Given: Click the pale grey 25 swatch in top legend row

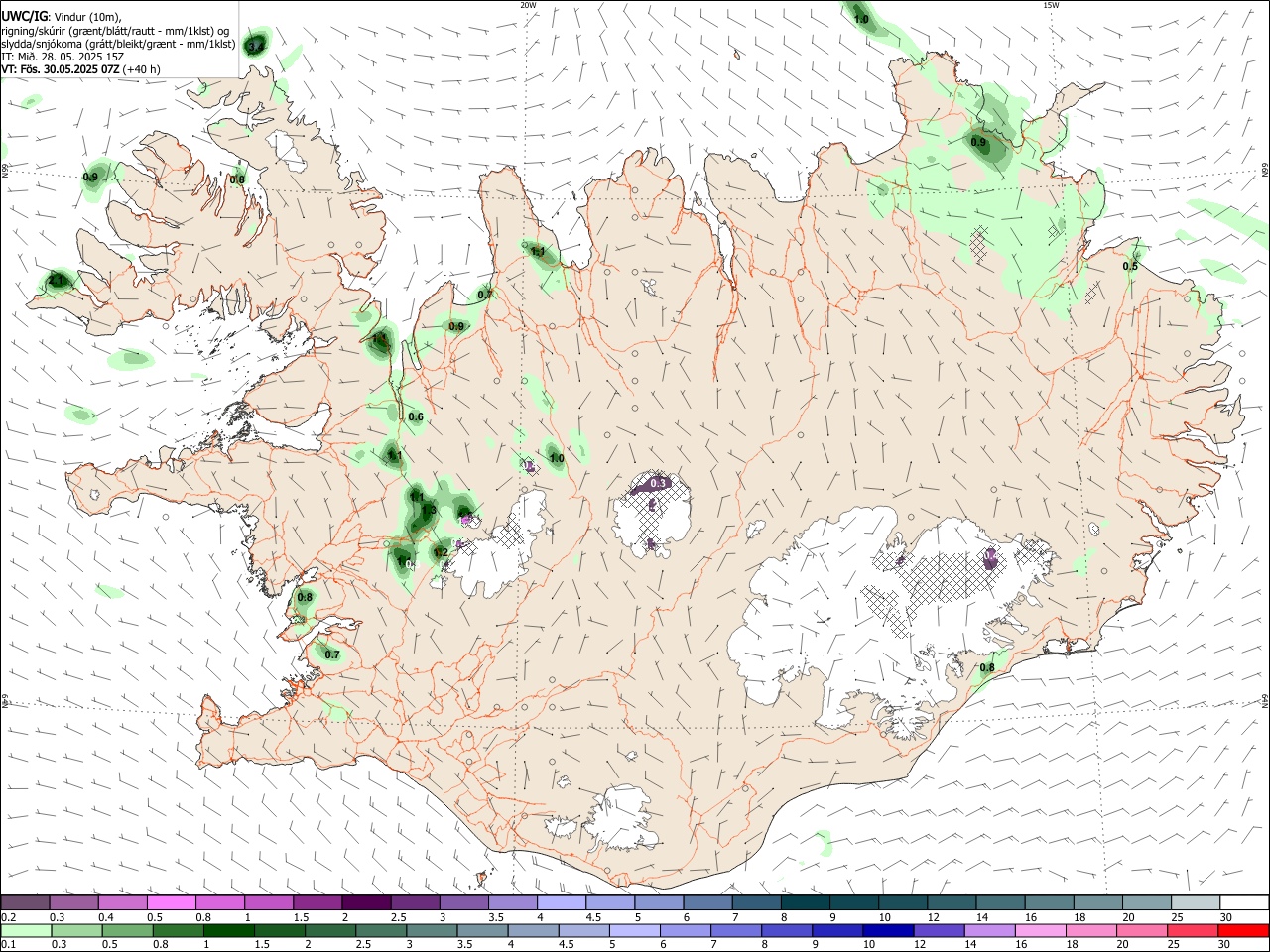Looking at the screenshot, I should pyautogui.click(x=1195, y=902).
